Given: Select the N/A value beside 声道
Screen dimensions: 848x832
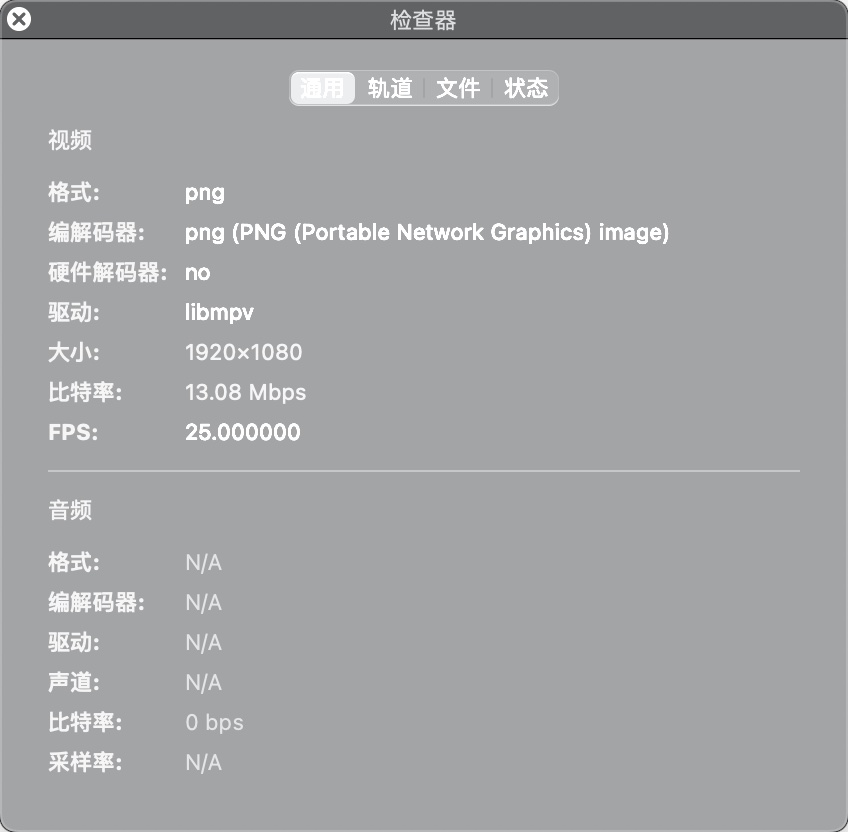Looking at the screenshot, I should (x=203, y=683).
